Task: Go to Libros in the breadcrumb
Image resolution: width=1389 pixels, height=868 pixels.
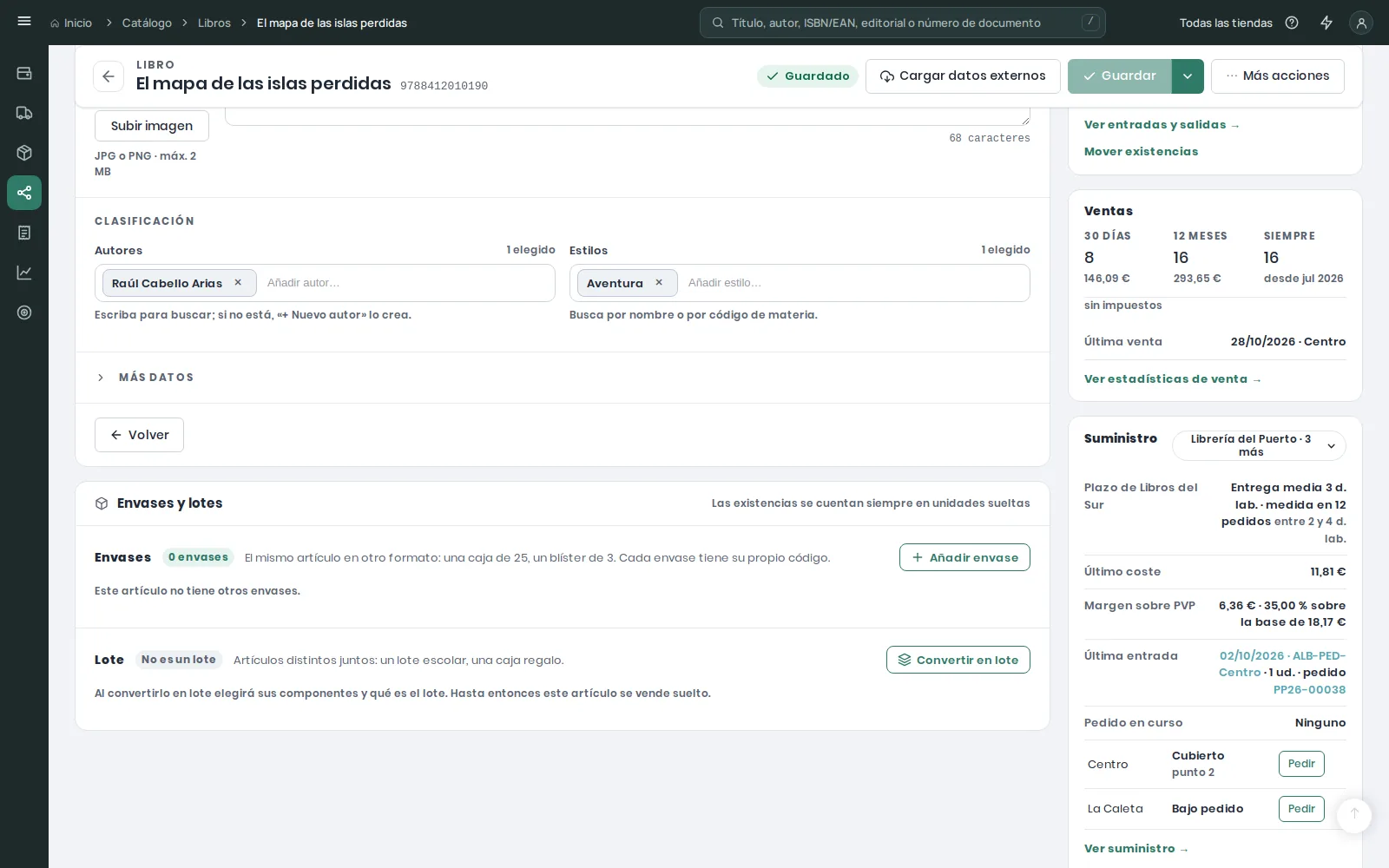Action: point(214,23)
